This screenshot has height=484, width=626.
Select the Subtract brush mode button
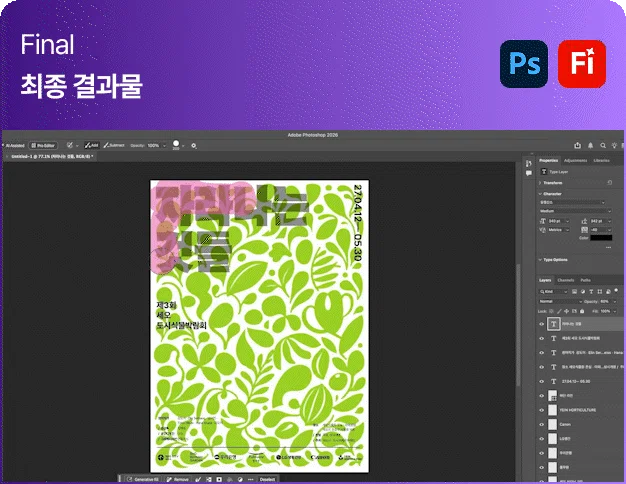click(114, 146)
